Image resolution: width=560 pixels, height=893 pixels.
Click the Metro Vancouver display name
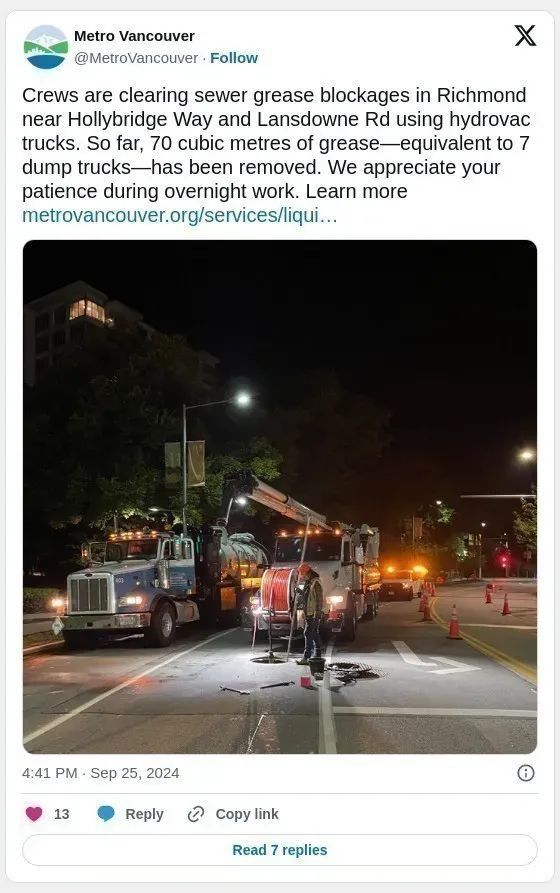(134, 36)
